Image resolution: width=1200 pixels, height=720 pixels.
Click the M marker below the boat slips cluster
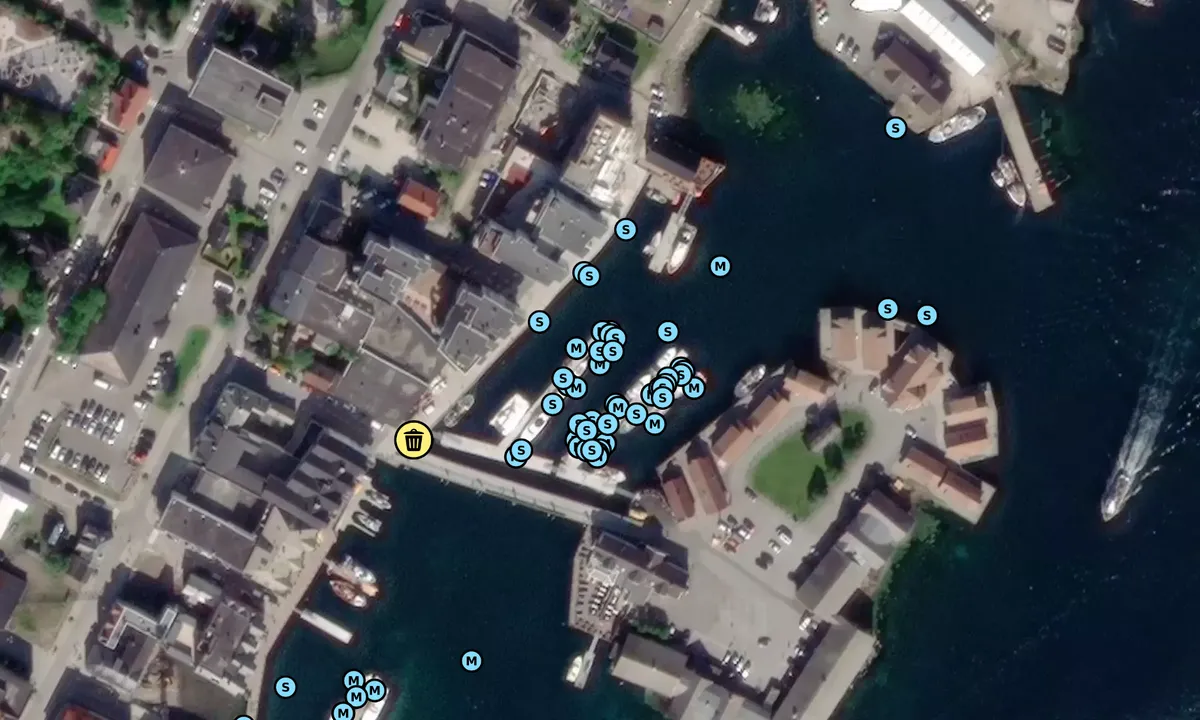654,424
